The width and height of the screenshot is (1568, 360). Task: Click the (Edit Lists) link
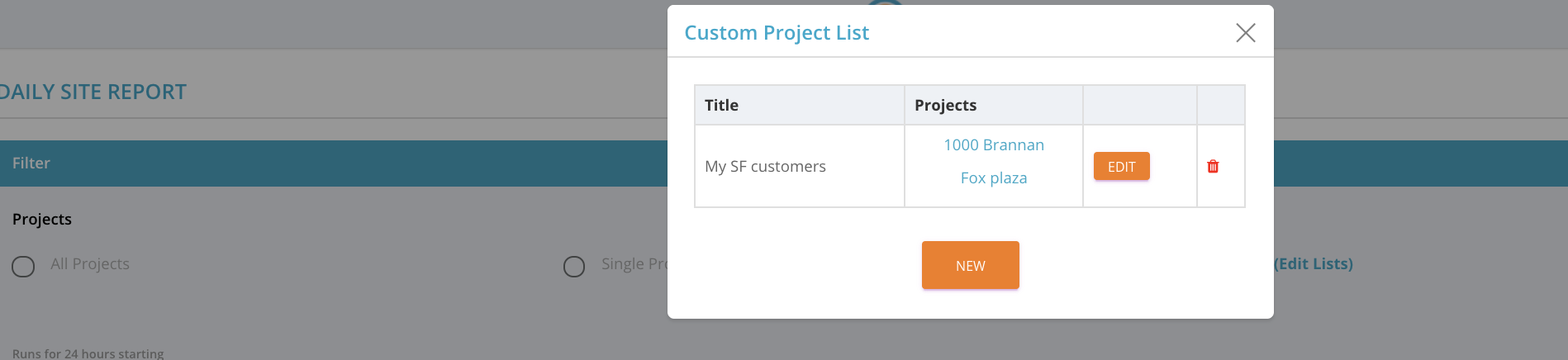coord(1313,264)
